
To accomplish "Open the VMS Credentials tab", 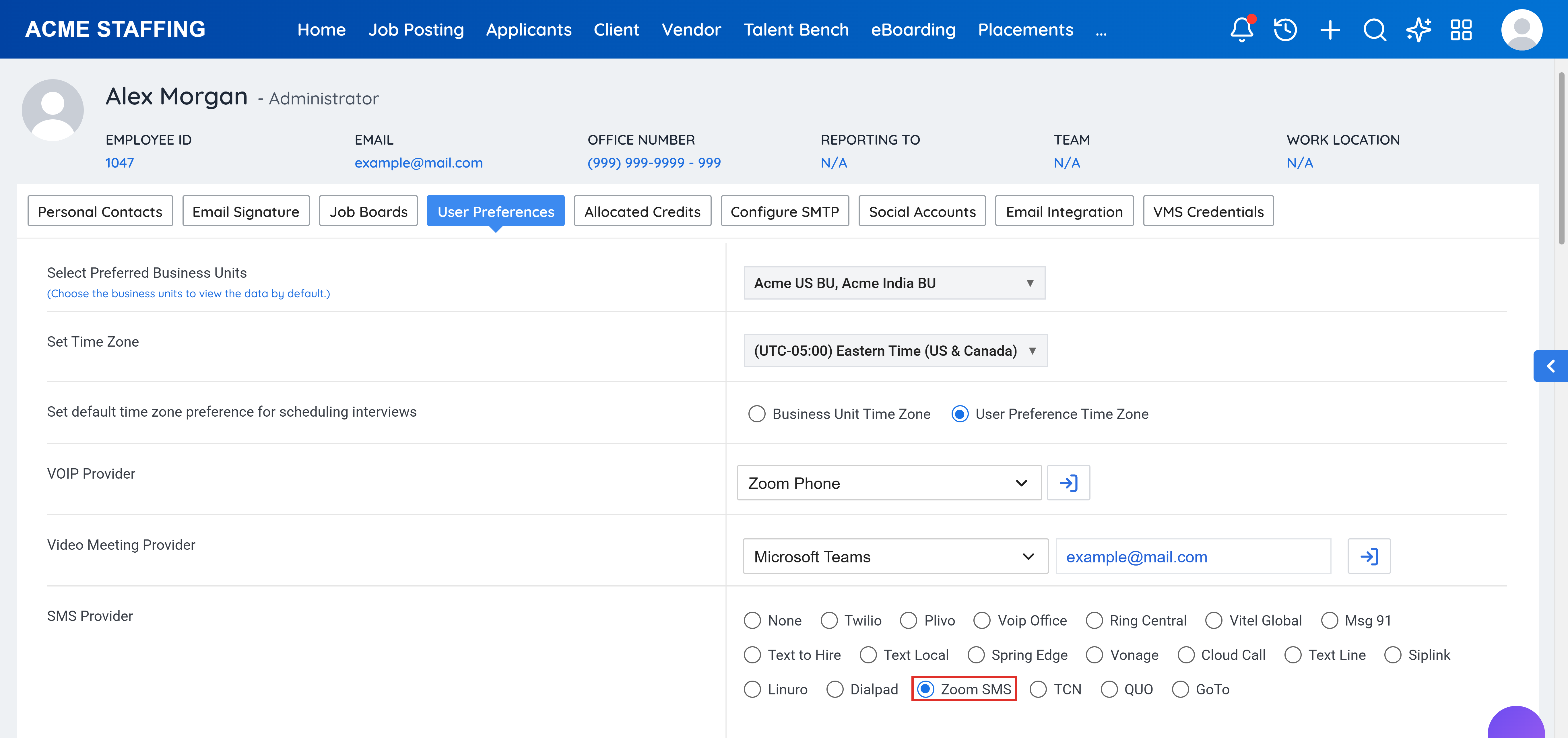I will [x=1208, y=211].
